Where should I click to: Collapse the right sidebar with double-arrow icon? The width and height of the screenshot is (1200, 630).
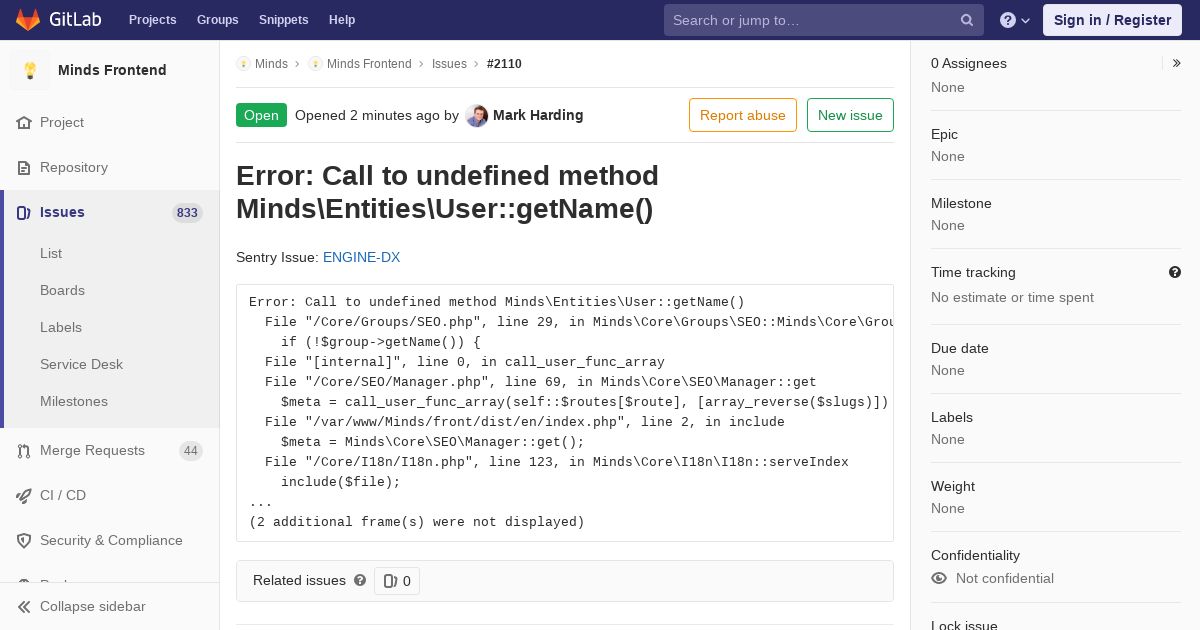click(x=1177, y=63)
